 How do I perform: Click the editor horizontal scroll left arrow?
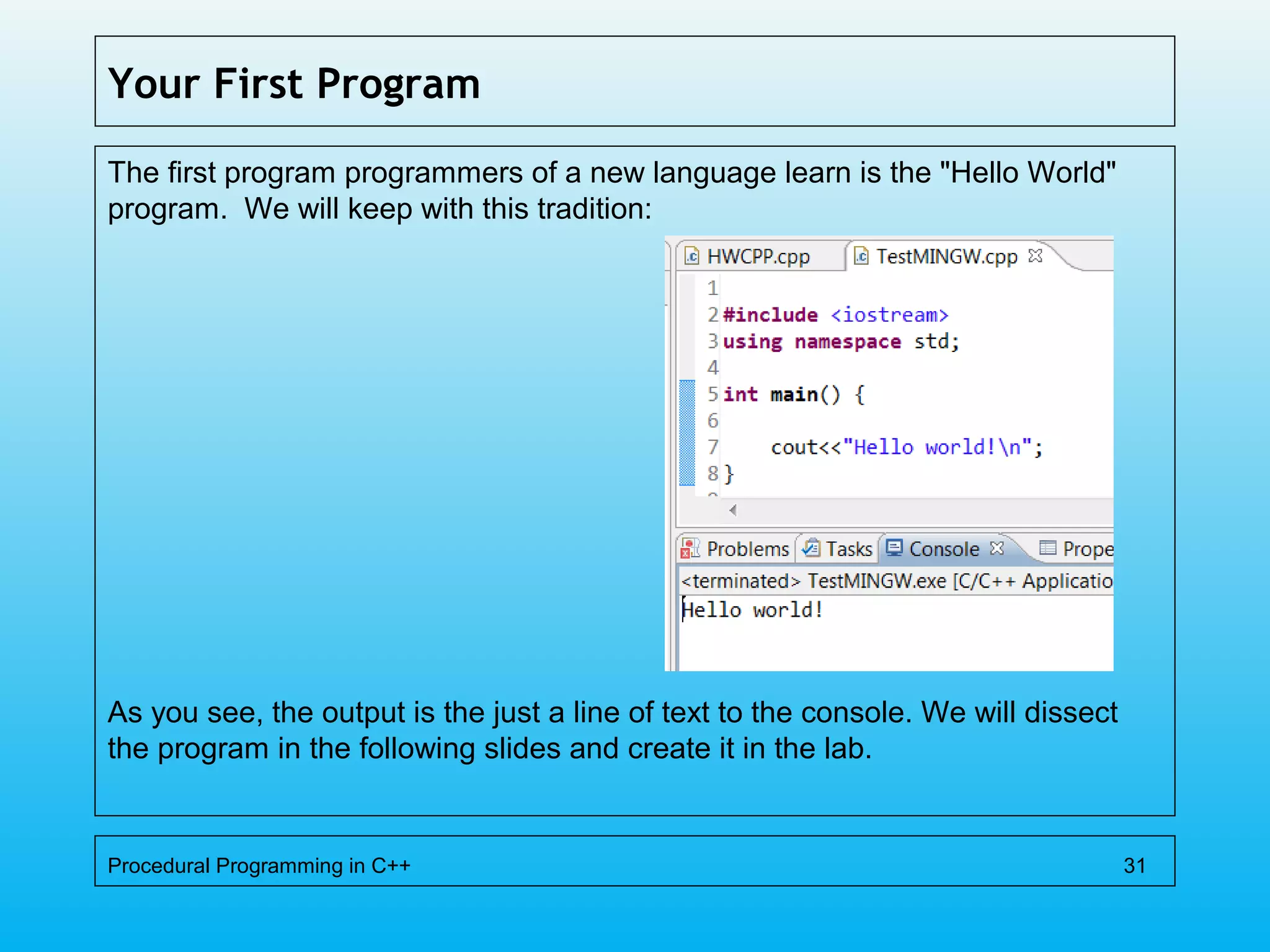coord(733,510)
